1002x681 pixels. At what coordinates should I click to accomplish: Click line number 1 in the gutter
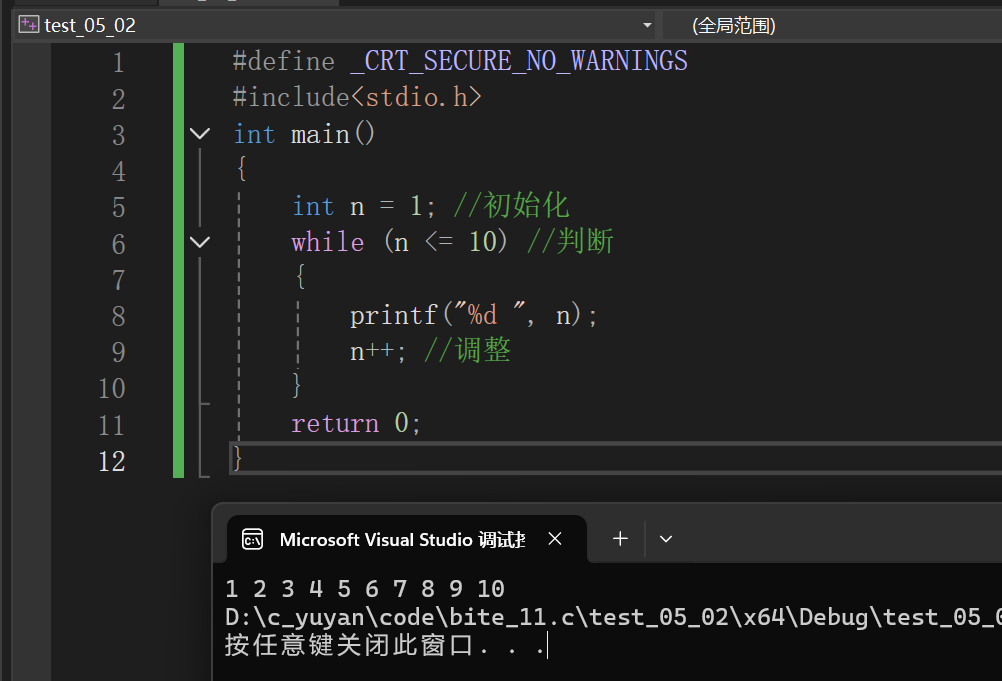click(118, 63)
